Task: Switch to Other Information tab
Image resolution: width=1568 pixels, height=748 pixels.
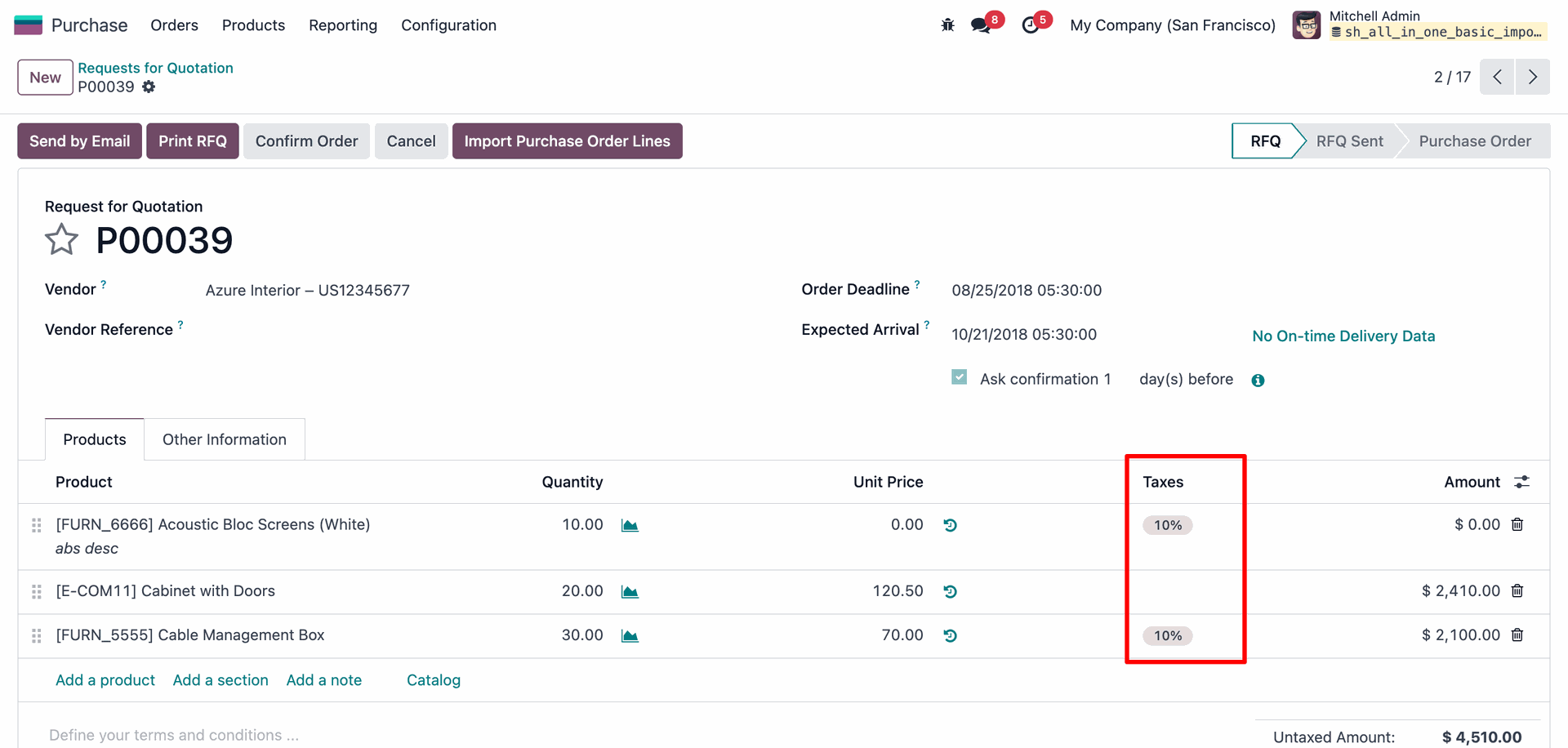Action: tap(225, 439)
